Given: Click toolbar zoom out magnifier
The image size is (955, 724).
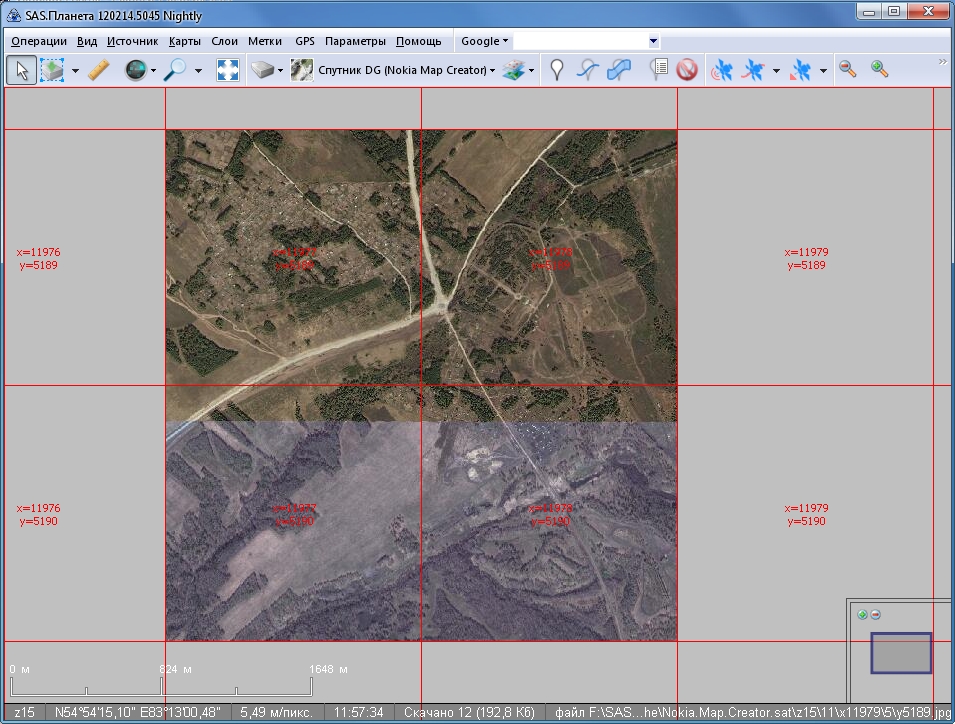Looking at the screenshot, I should 847,69.
